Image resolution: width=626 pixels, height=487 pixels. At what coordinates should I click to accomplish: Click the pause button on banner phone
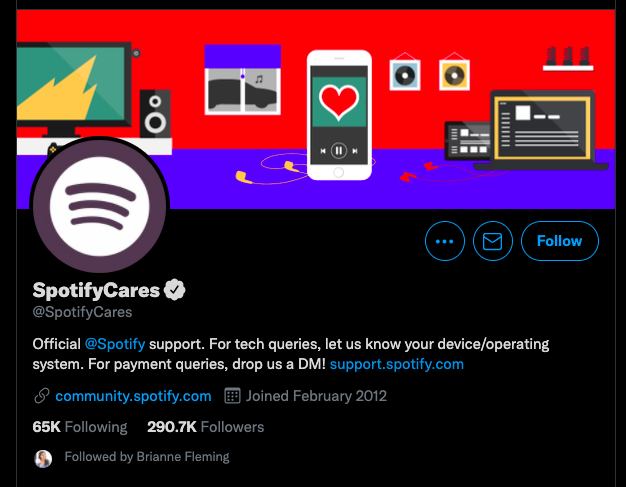[x=339, y=151]
